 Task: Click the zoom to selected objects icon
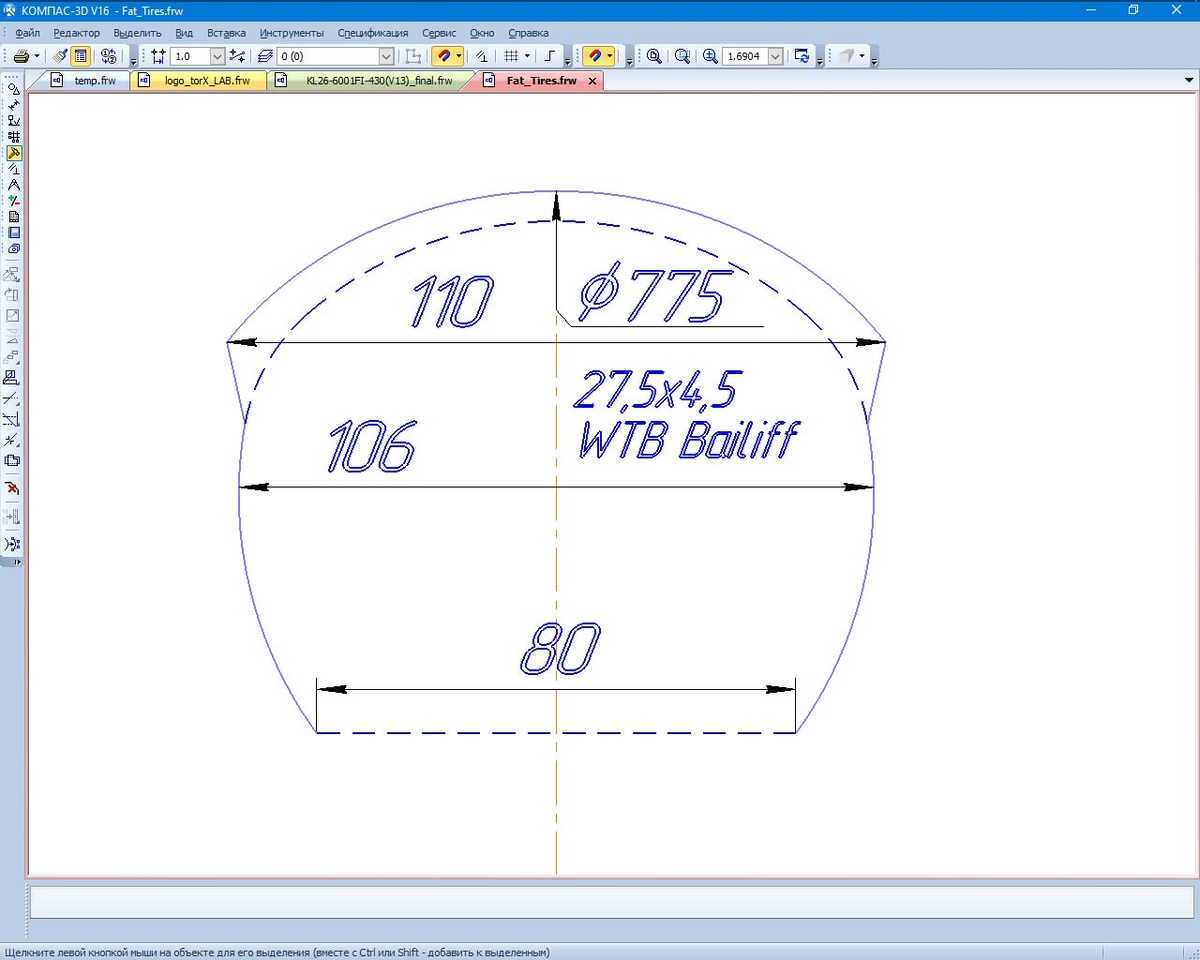pyautogui.click(x=682, y=57)
